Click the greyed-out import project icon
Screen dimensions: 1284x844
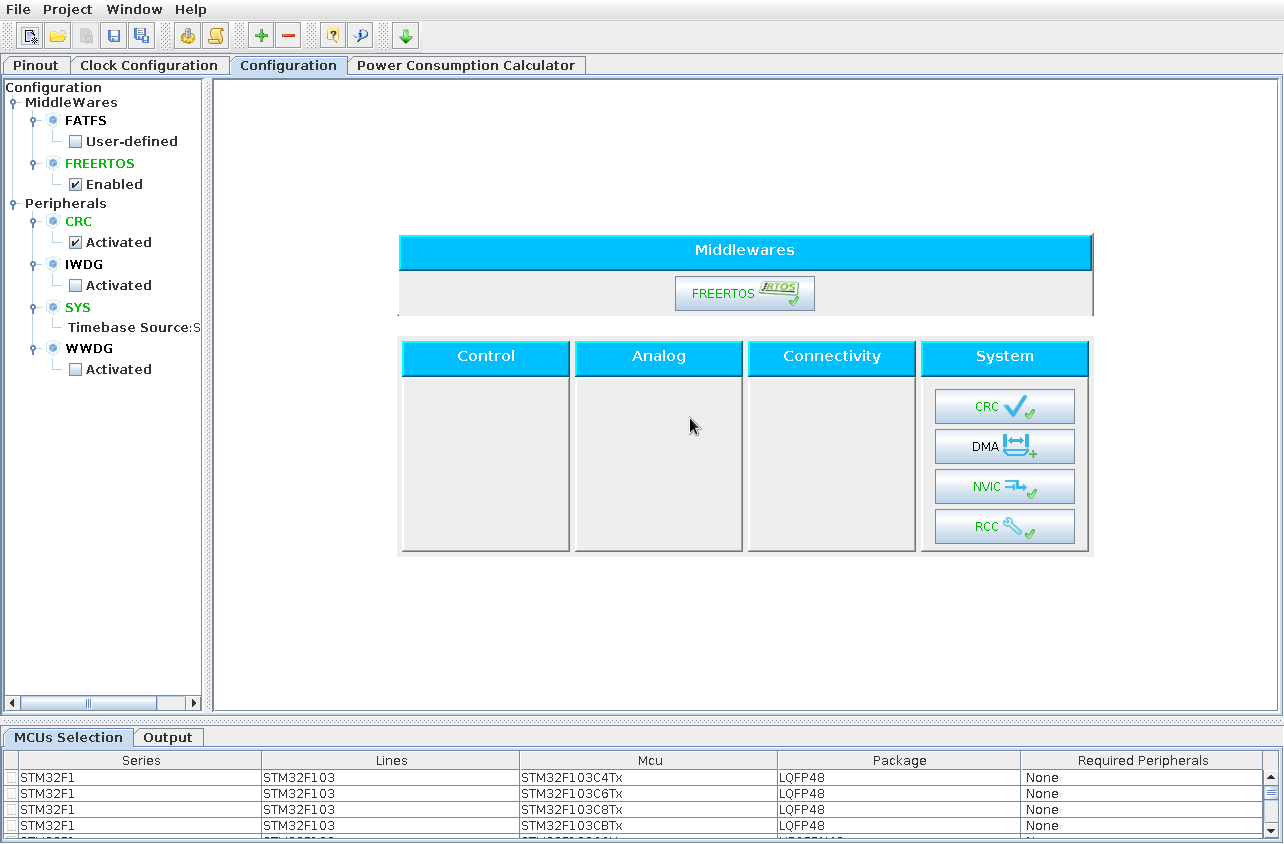point(87,36)
